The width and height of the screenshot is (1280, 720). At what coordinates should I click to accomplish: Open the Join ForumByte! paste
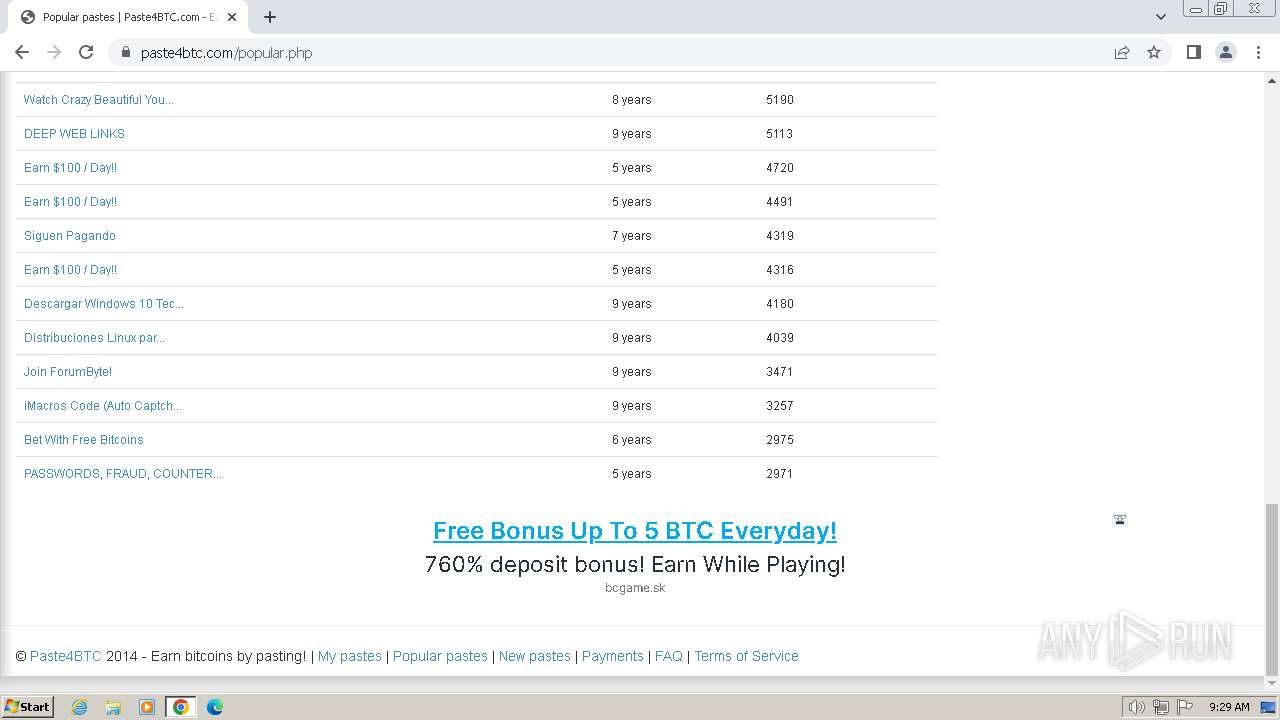(x=68, y=372)
